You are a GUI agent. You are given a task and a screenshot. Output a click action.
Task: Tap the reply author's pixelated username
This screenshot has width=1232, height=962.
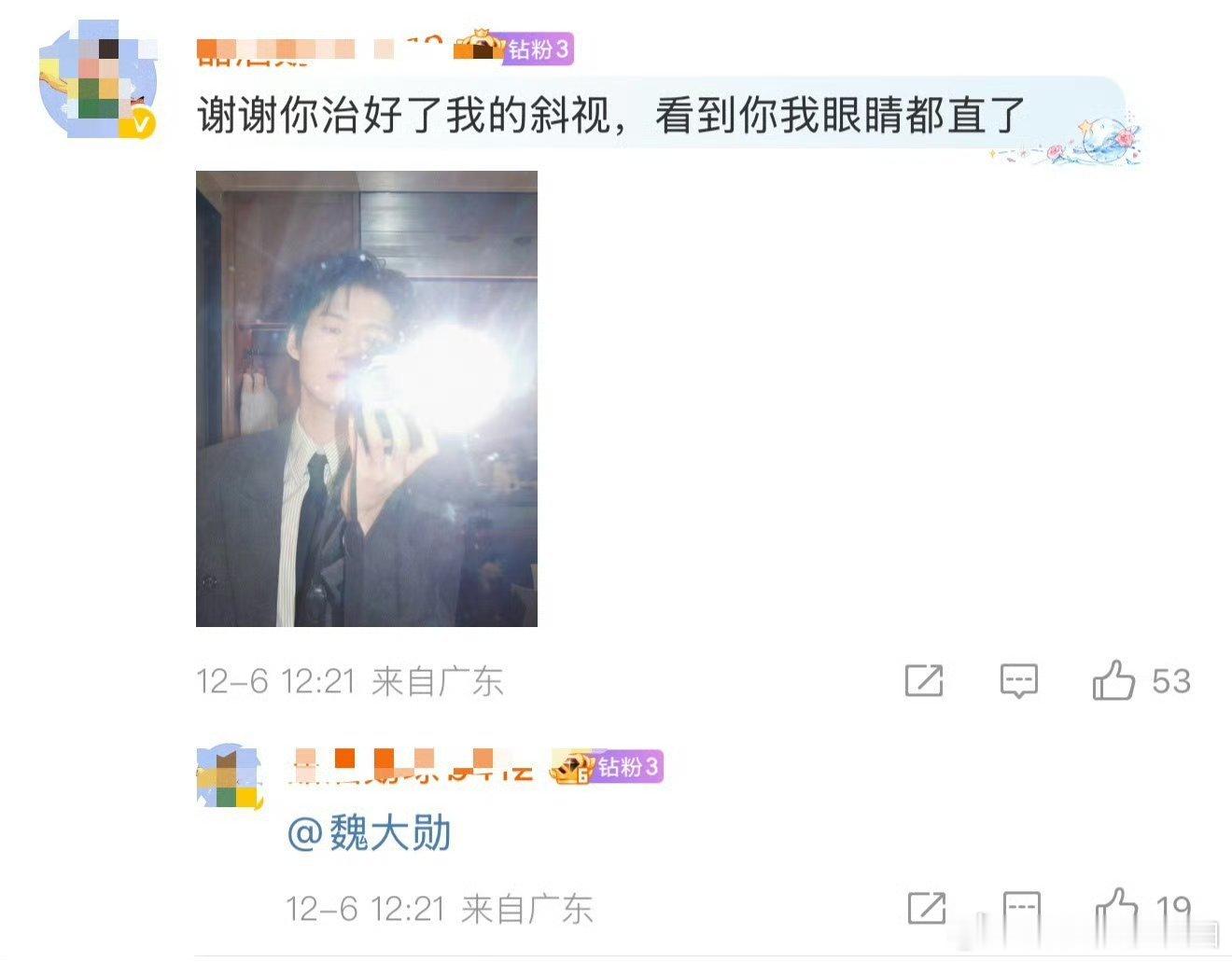pos(413,765)
